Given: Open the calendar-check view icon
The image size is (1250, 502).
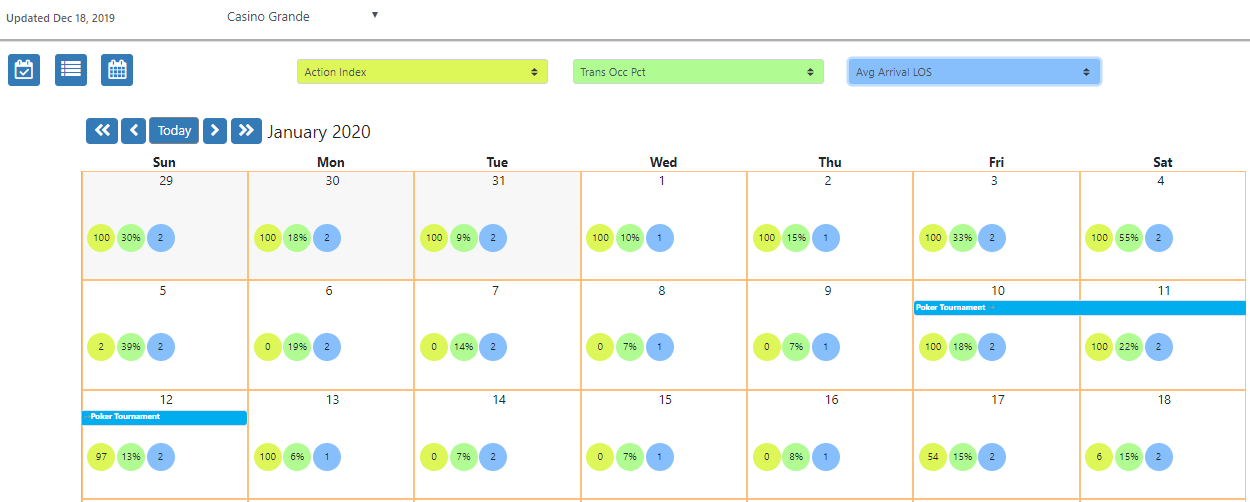Looking at the screenshot, I should [24, 70].
